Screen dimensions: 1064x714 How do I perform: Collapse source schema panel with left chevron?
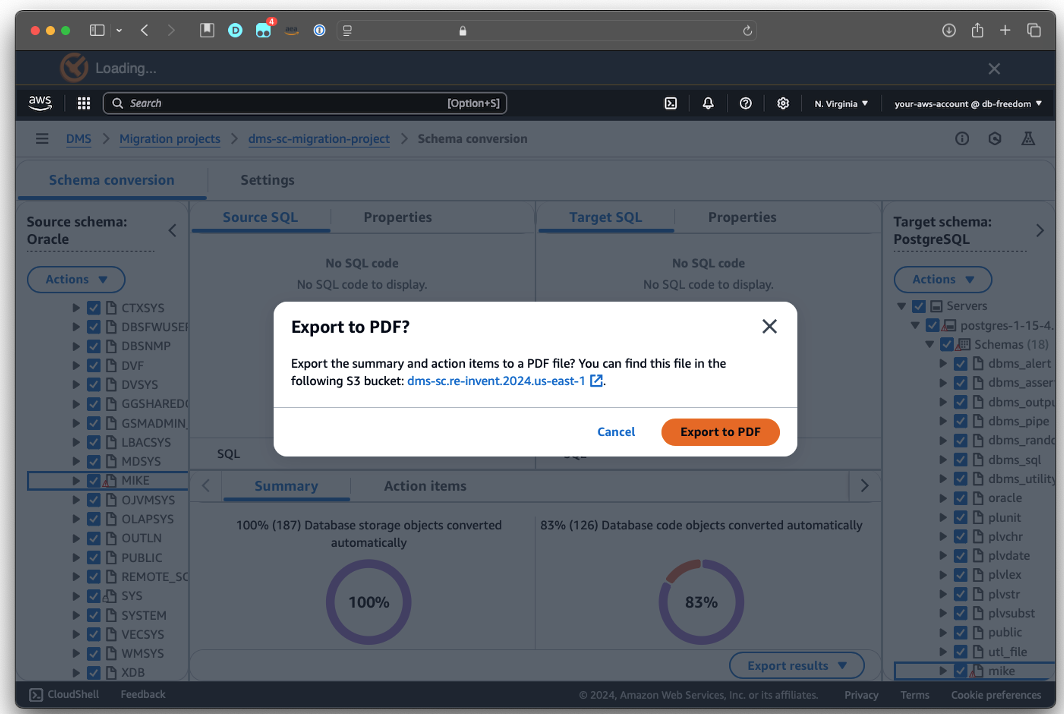172,231
